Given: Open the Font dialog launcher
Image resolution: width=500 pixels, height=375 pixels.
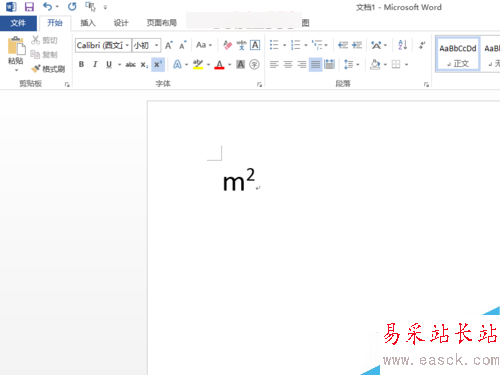Looking at the screenshot, I should 259,85.
